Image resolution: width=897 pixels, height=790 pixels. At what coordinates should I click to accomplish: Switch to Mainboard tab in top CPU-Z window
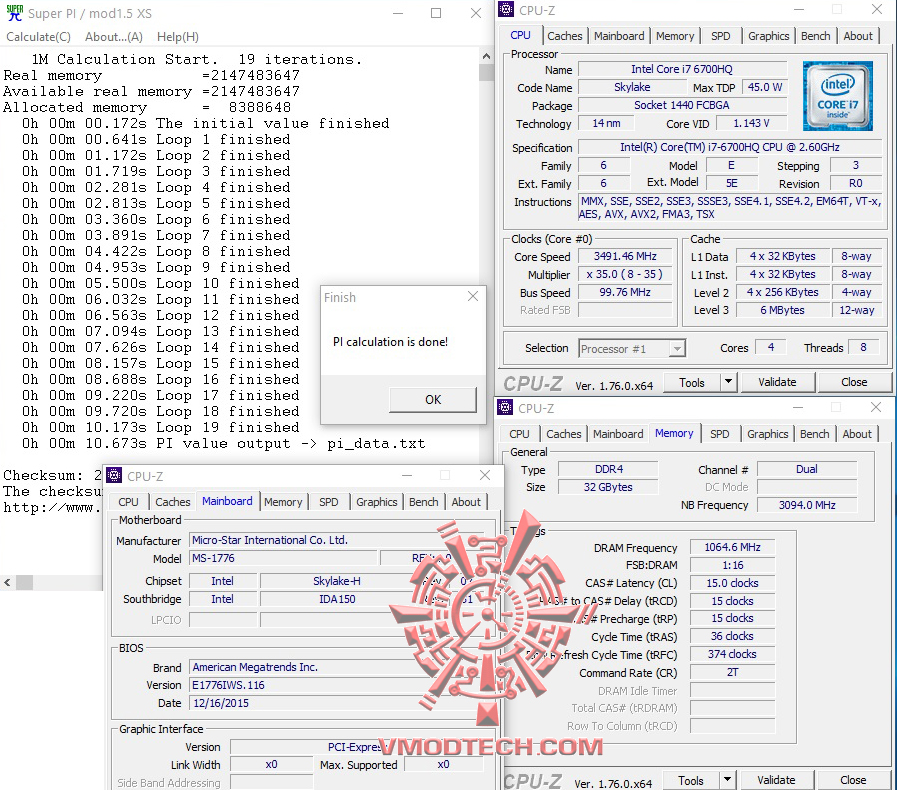tap(618, 36)
